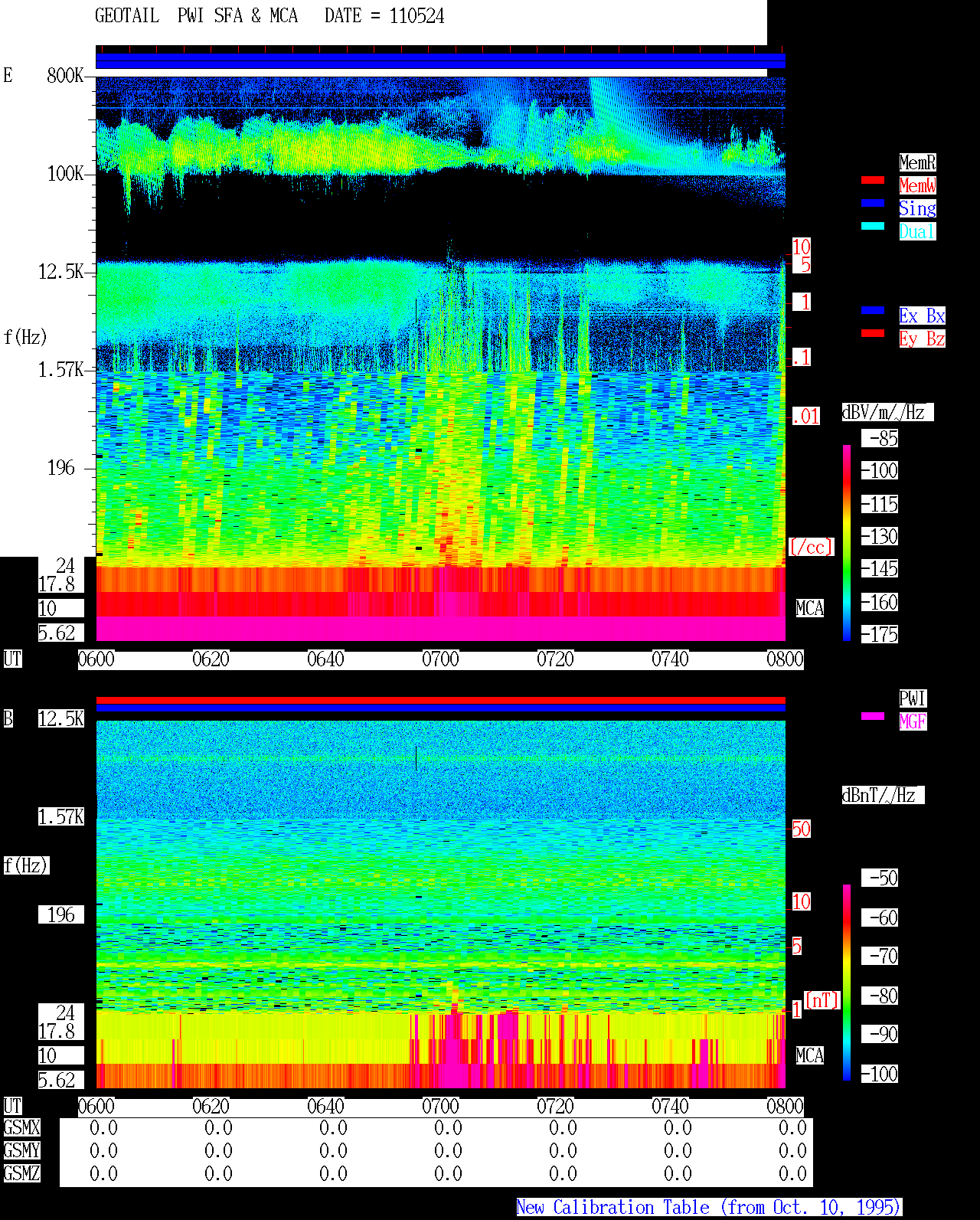This screenshot has height=1220, width=980.
Task: Click the cyan Dual legend swatch
Action: pos(873,226)
